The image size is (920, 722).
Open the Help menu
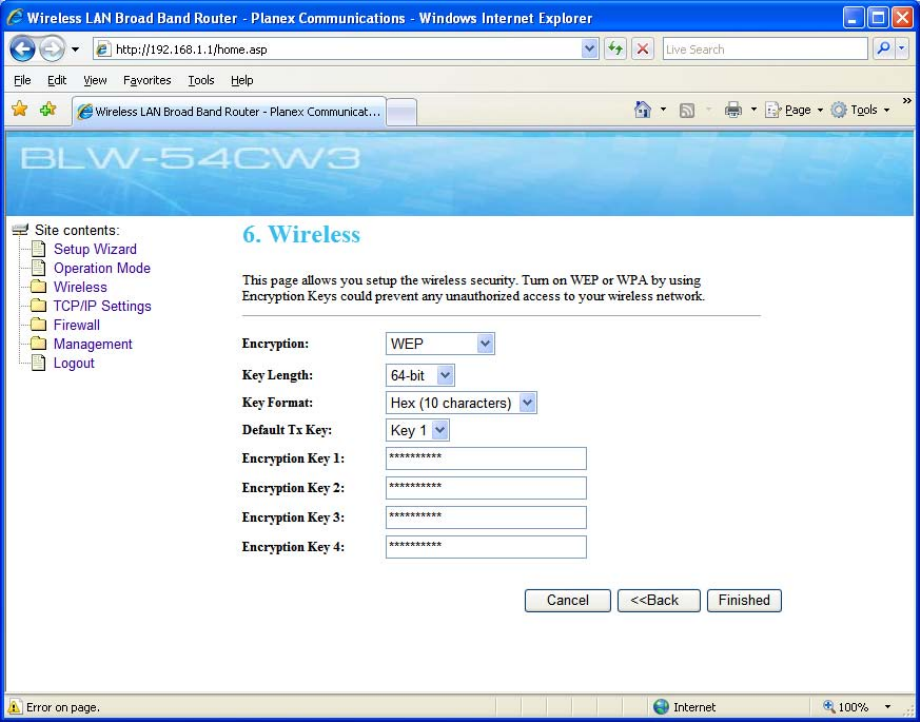pos(242,80)
